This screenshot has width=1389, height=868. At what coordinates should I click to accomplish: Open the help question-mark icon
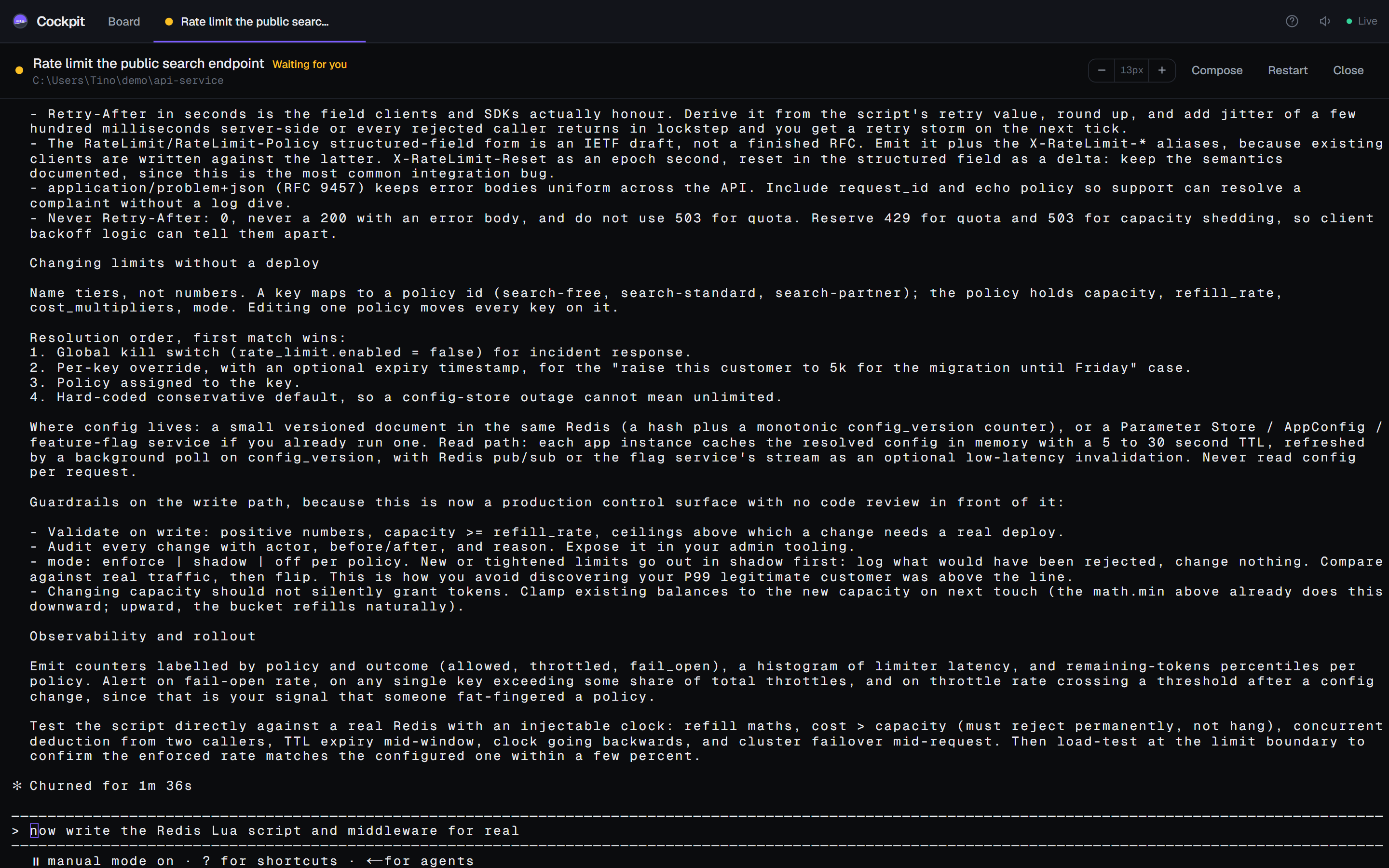1292,21
